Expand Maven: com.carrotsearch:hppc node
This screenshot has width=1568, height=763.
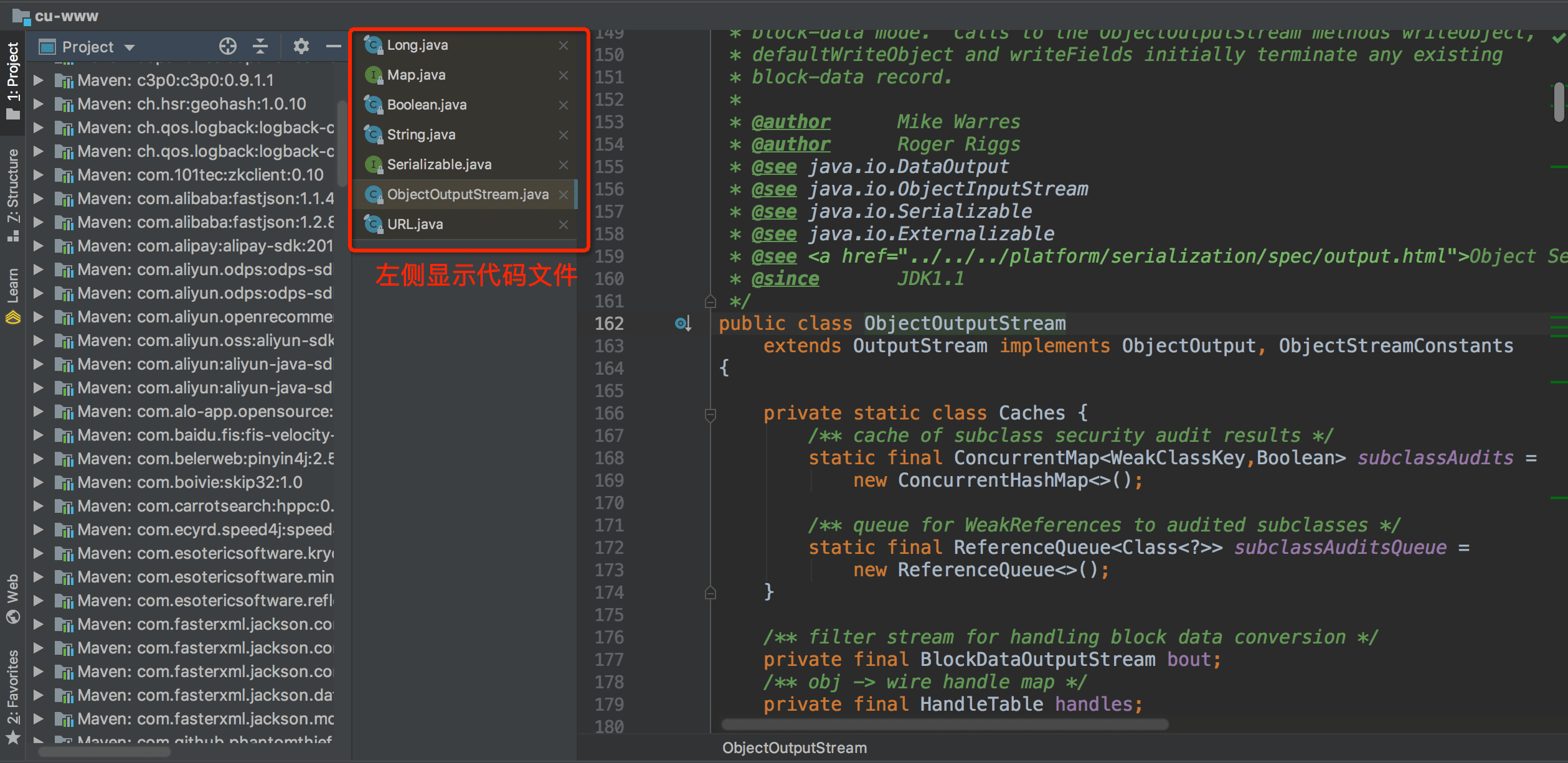(38, 505)
